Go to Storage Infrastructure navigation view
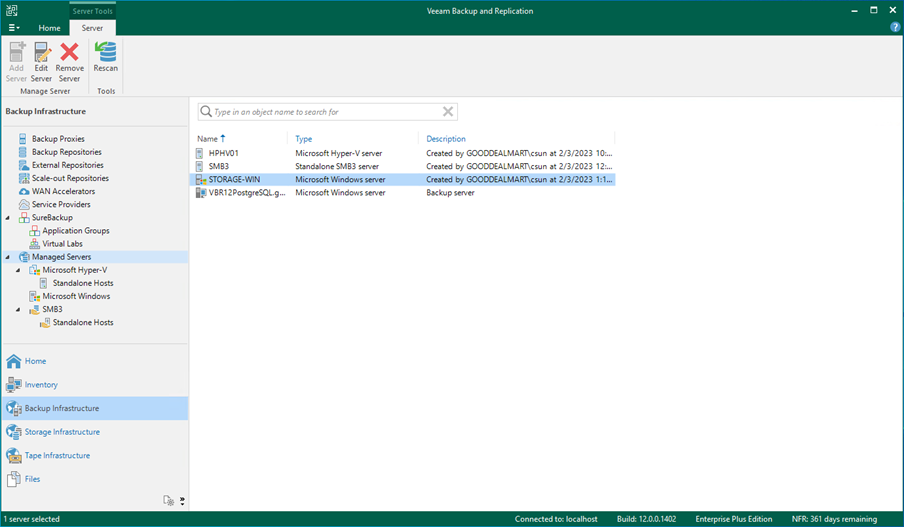 point(95,432)
